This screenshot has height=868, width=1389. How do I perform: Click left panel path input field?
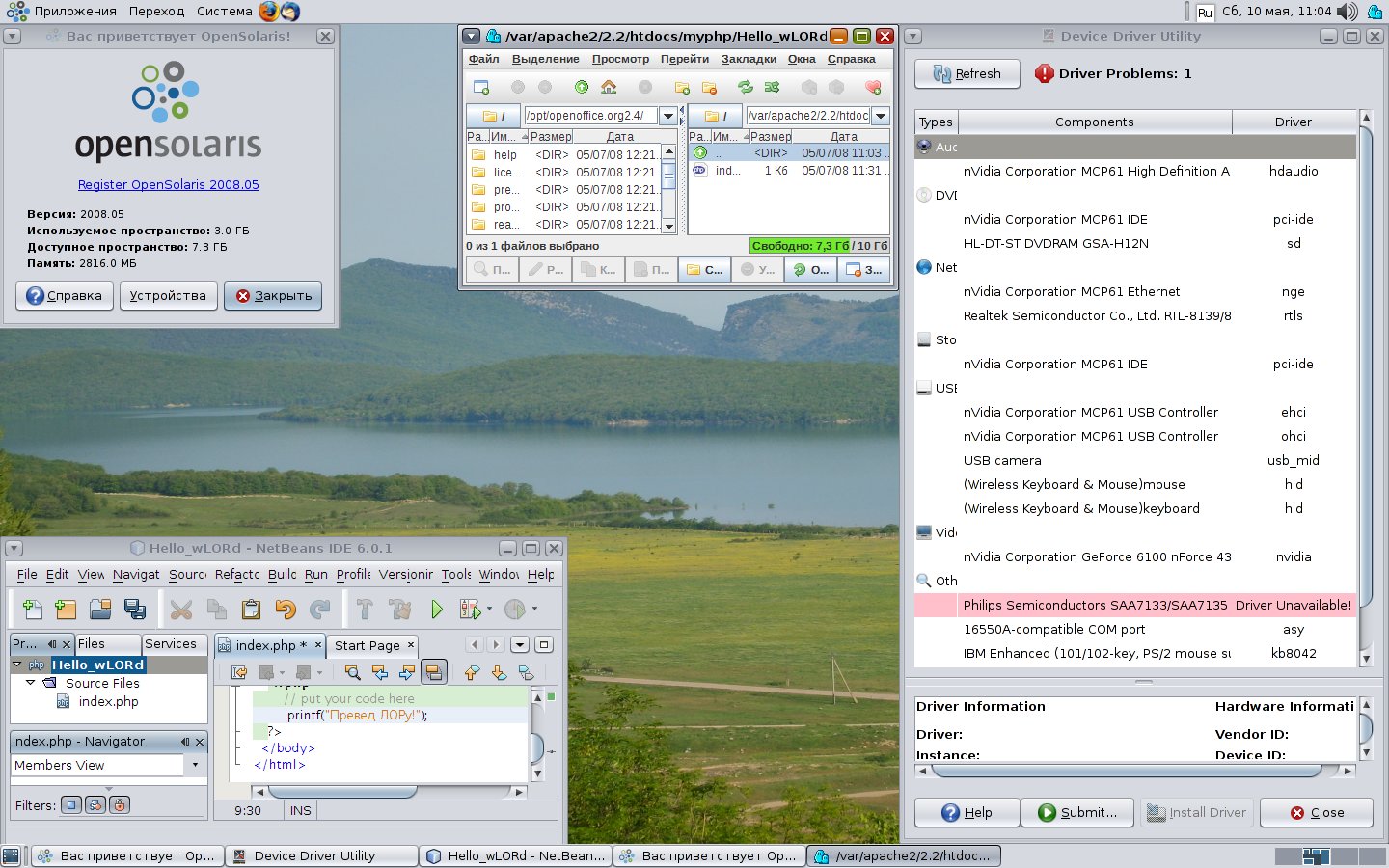[590, 116]
